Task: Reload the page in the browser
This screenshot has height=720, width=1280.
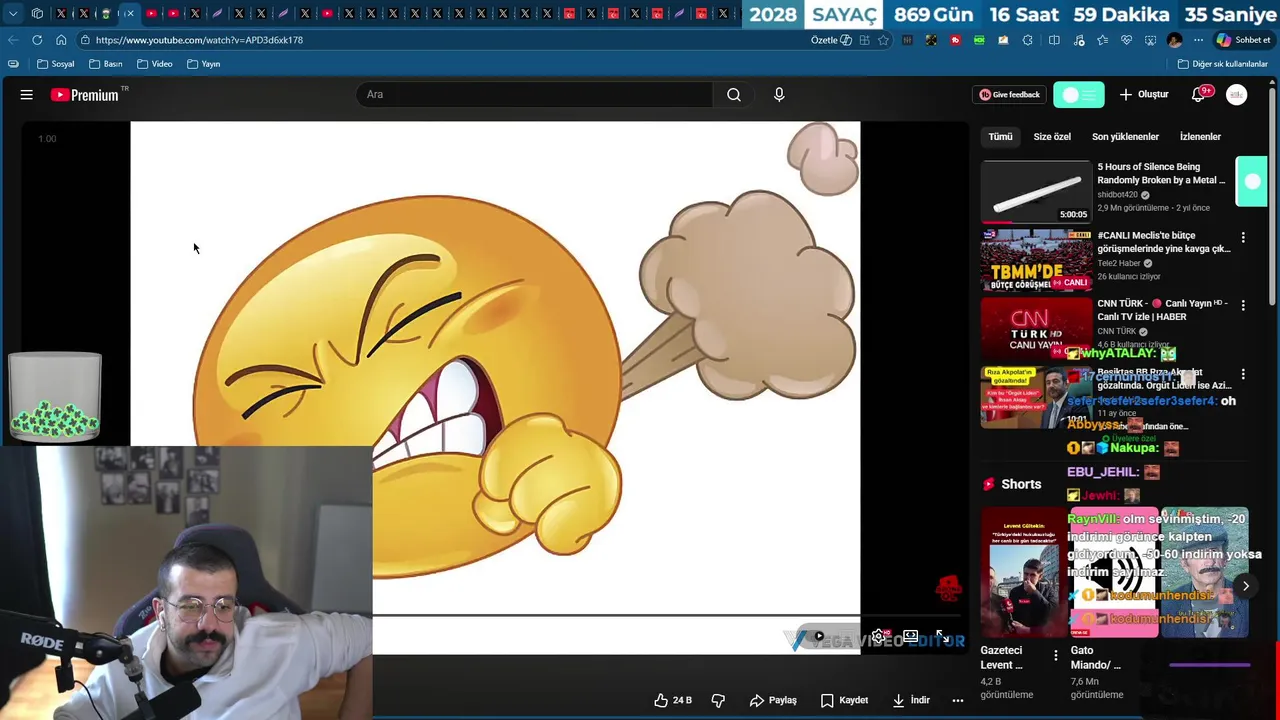Action: (37, 40)
